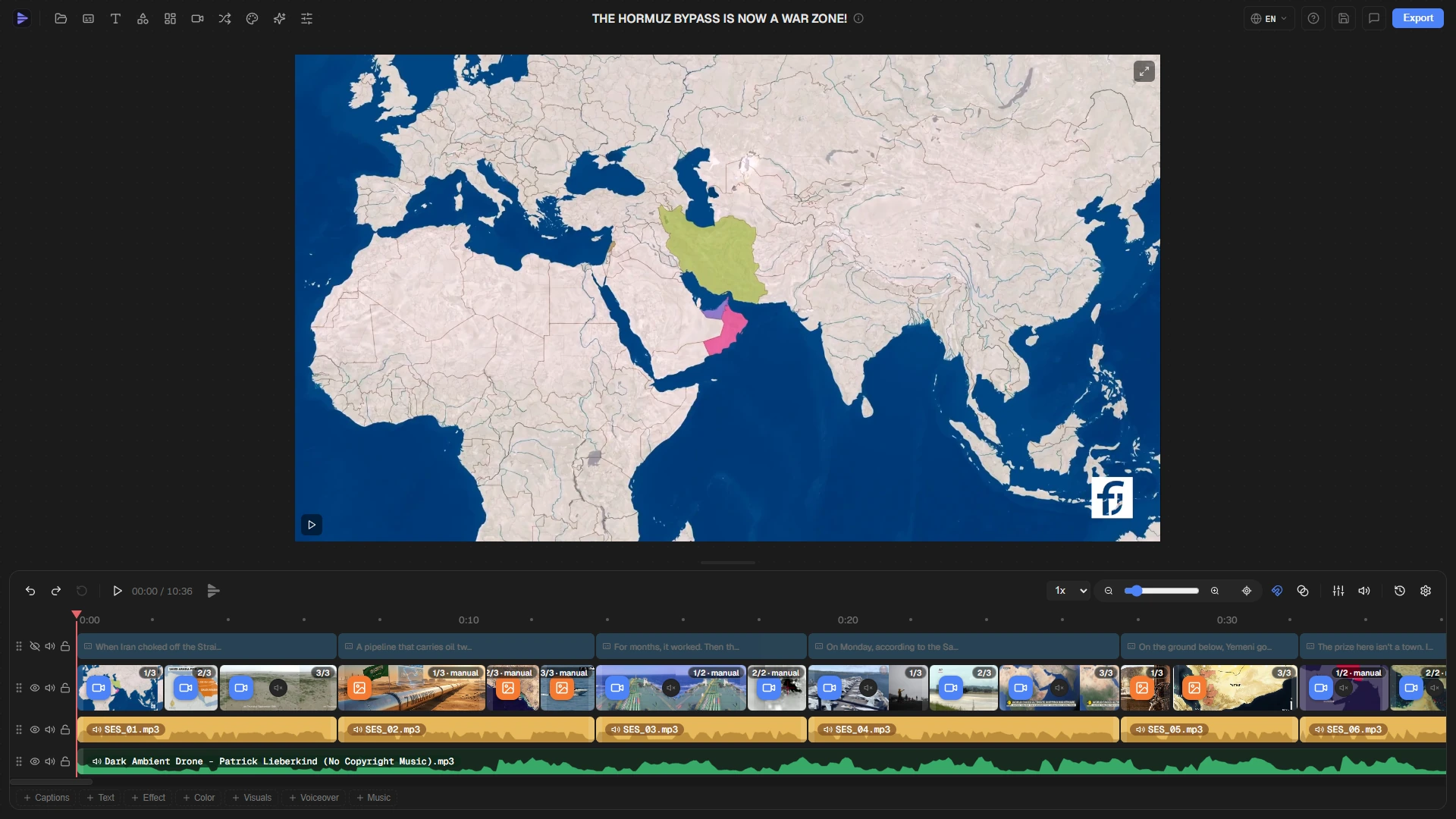Screen dimensions: 1456x819
Task: Add an Effect track
Action: 148,798
